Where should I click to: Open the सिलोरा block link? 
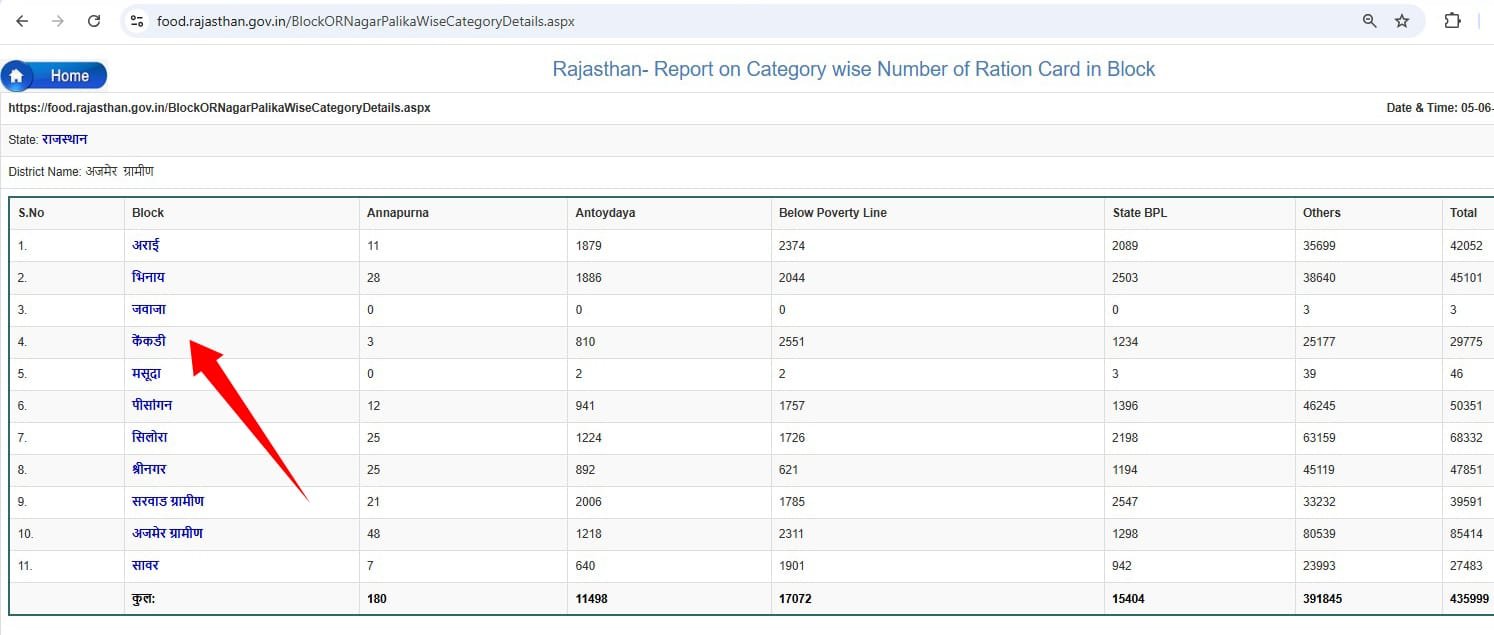149,437
